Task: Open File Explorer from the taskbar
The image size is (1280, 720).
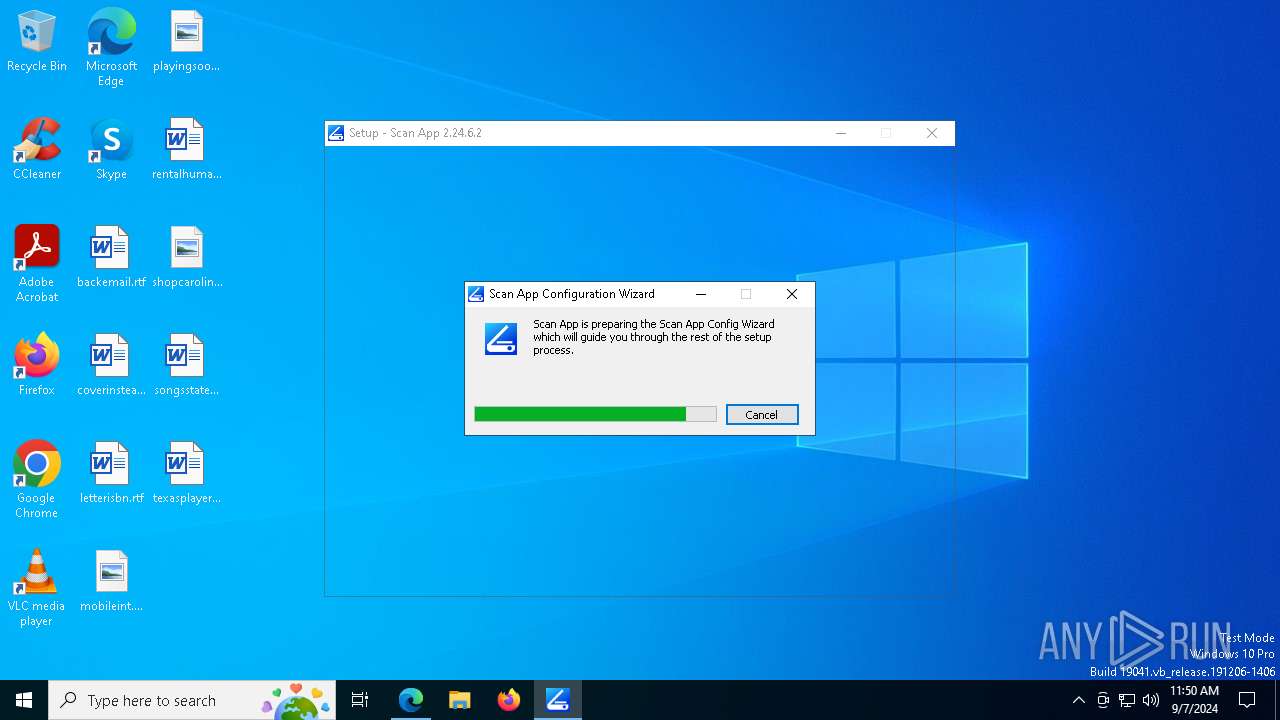Action: 460,700
